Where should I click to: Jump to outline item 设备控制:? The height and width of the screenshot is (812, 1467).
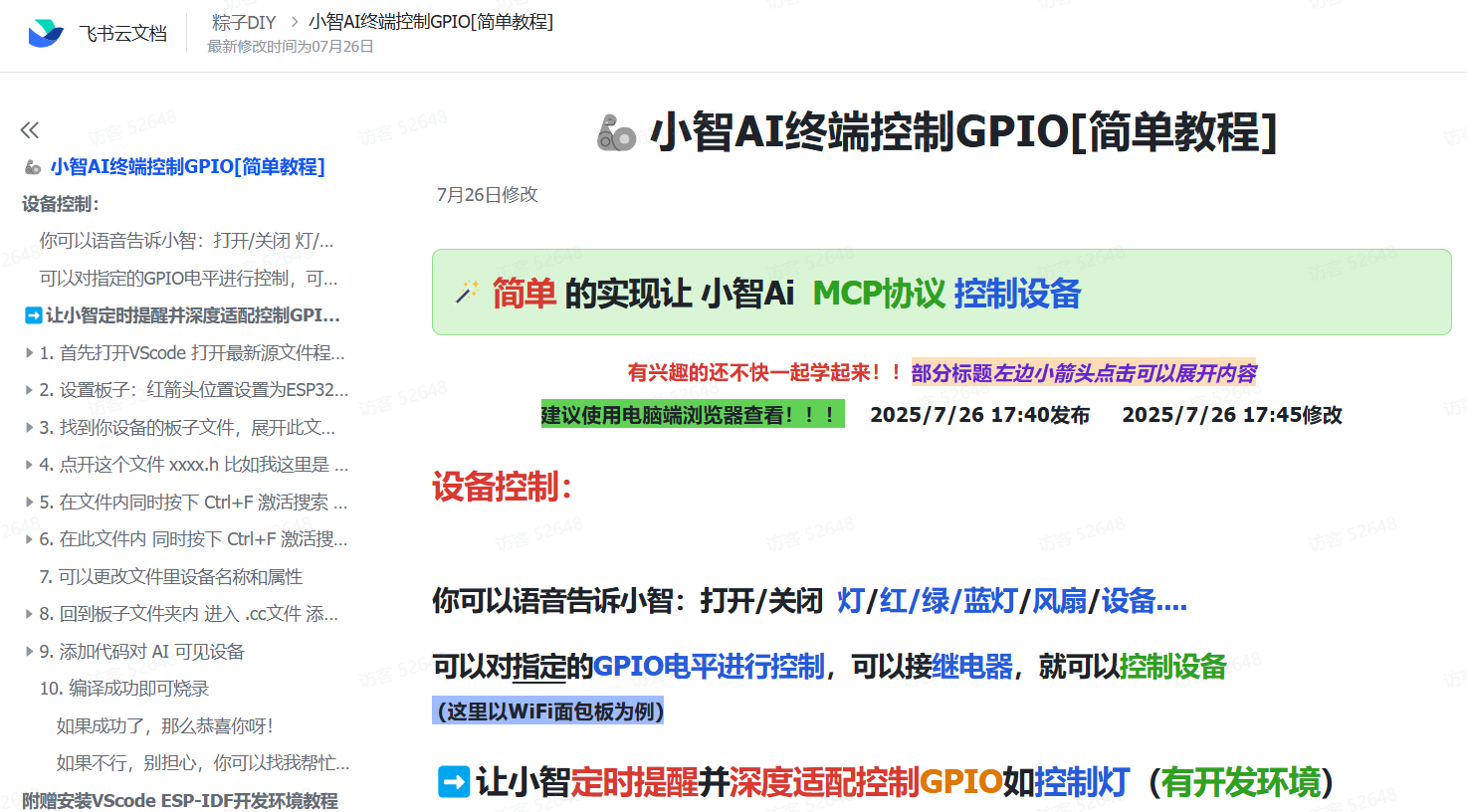(61, 204)
